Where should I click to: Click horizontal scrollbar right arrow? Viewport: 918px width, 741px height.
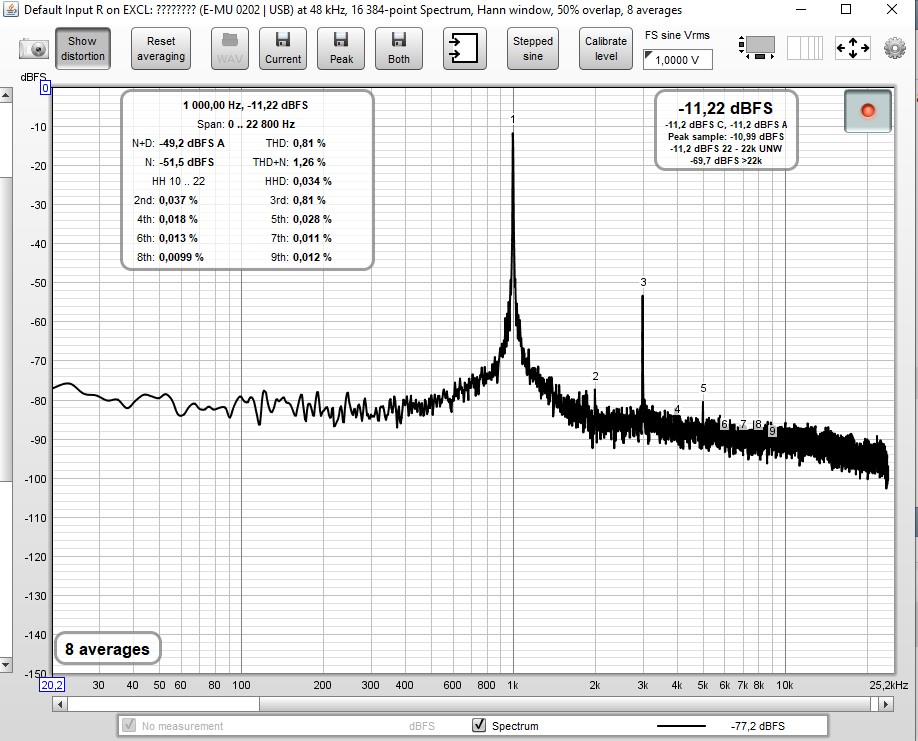pyautogui.click(x=886, y=705)
